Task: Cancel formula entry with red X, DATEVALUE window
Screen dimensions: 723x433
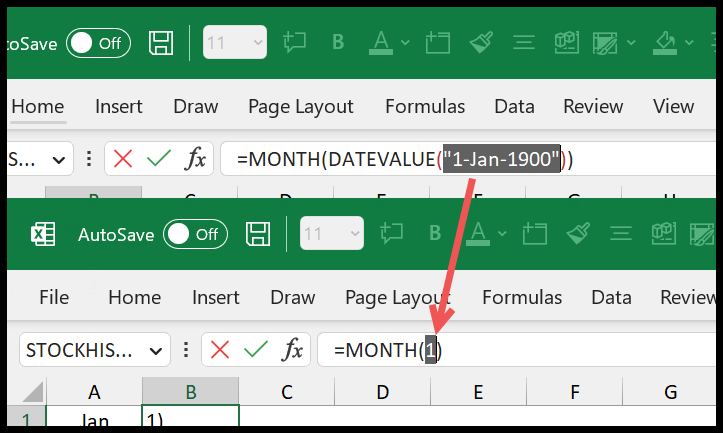Action: point(123,159)
